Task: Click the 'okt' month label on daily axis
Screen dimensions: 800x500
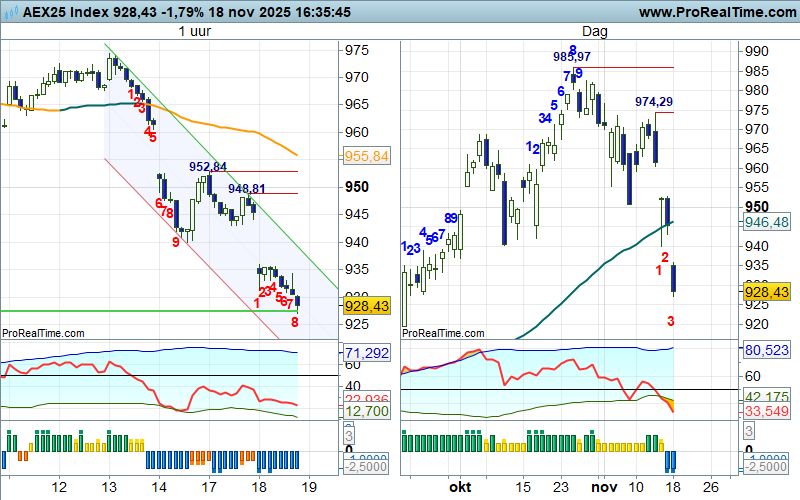Action: click(x=460, y=487)
